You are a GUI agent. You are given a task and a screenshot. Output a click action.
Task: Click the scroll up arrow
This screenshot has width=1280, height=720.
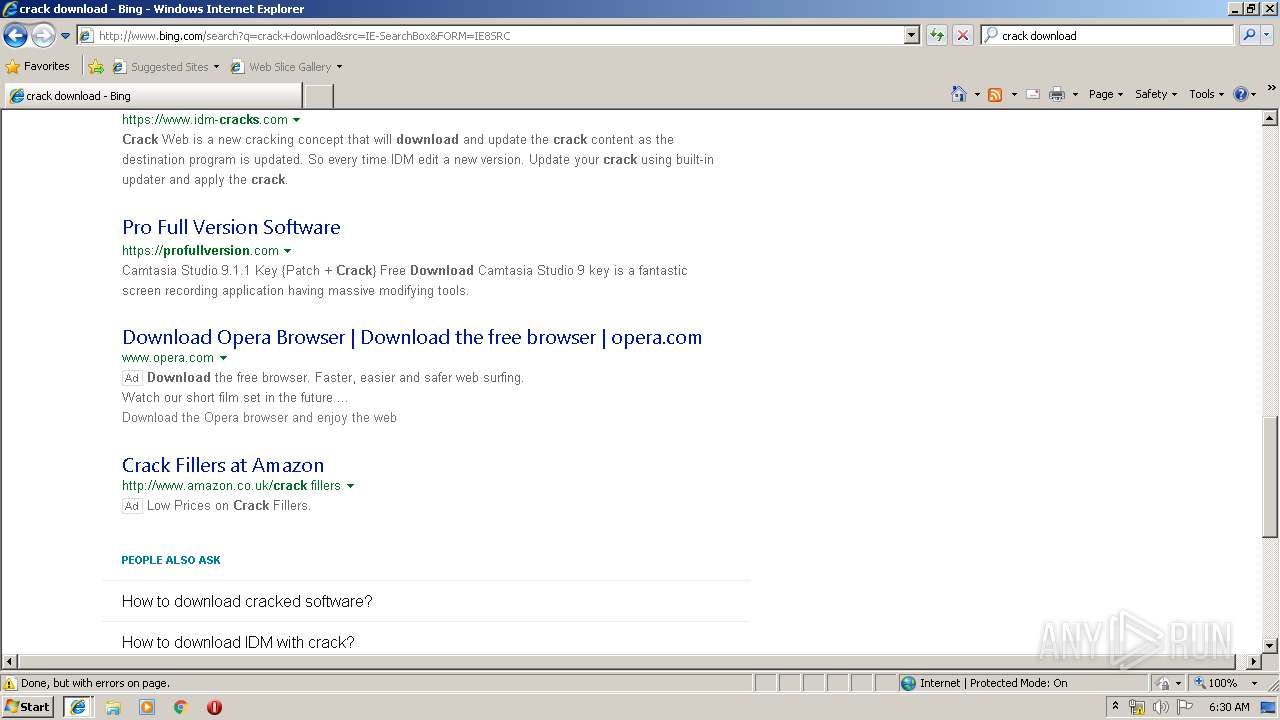pos(1270,118)
